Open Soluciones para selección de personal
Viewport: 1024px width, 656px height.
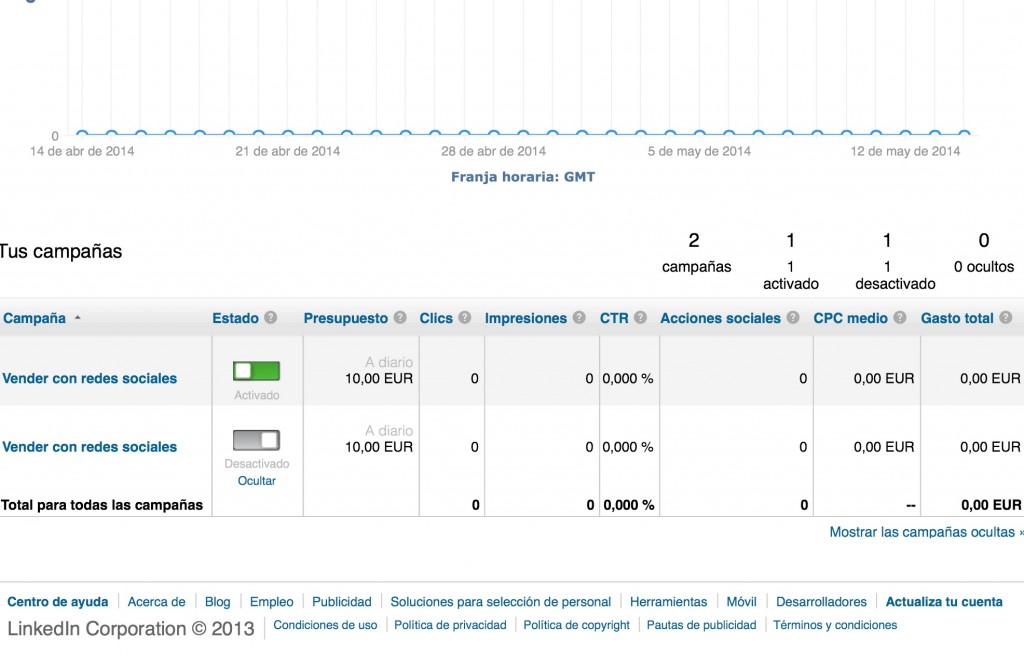[501, 602]
